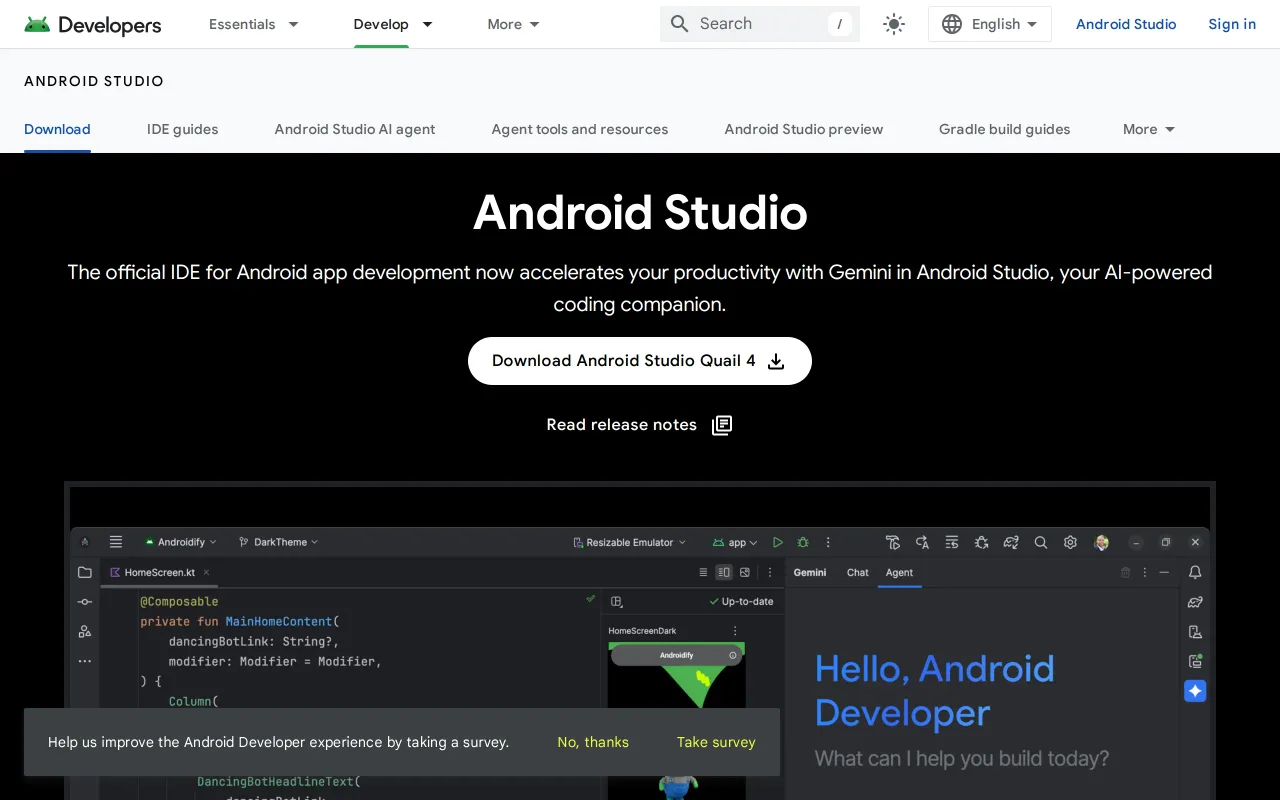This screenshot has width=1280, height=800.
Task: Click the Android Developers logo
Action: coord(93,24)
